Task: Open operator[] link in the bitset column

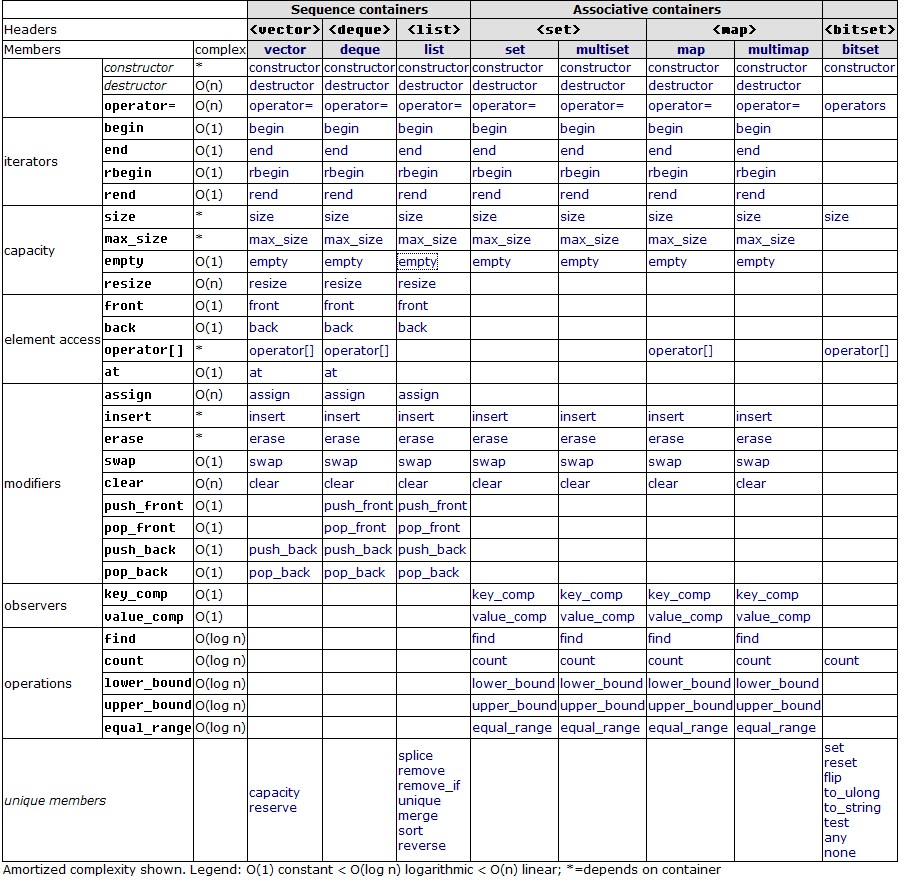Action: click(856, 351)
